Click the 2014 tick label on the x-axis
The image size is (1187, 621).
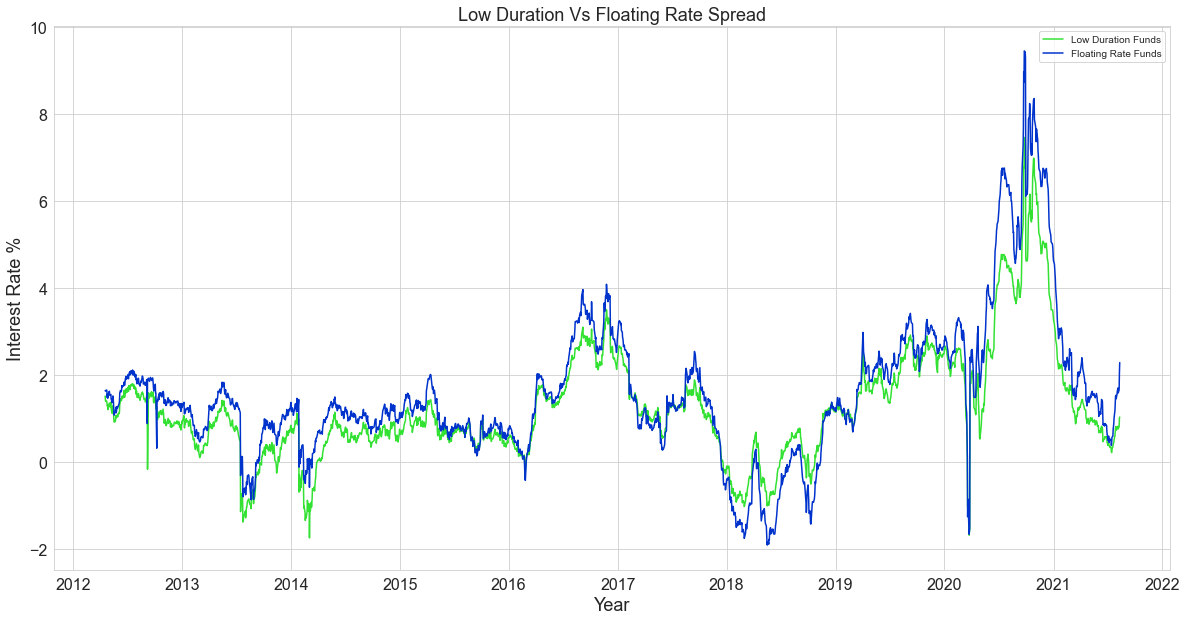(291, 583)
